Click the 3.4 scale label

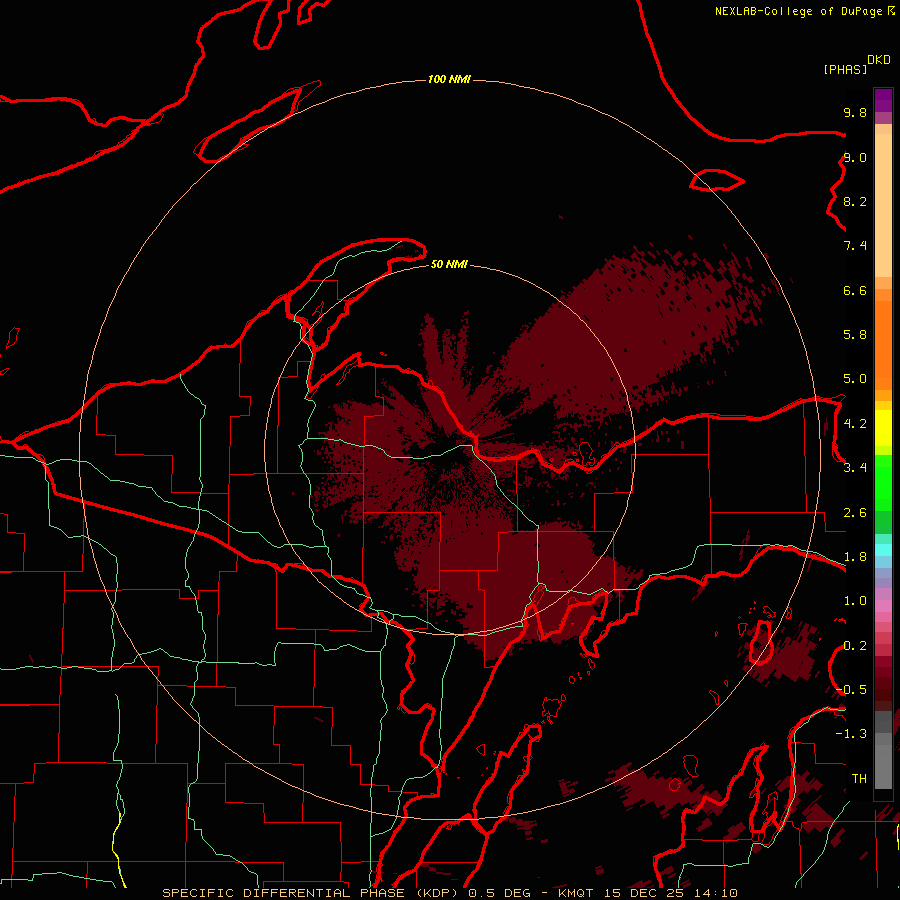[x=855, y=467]
